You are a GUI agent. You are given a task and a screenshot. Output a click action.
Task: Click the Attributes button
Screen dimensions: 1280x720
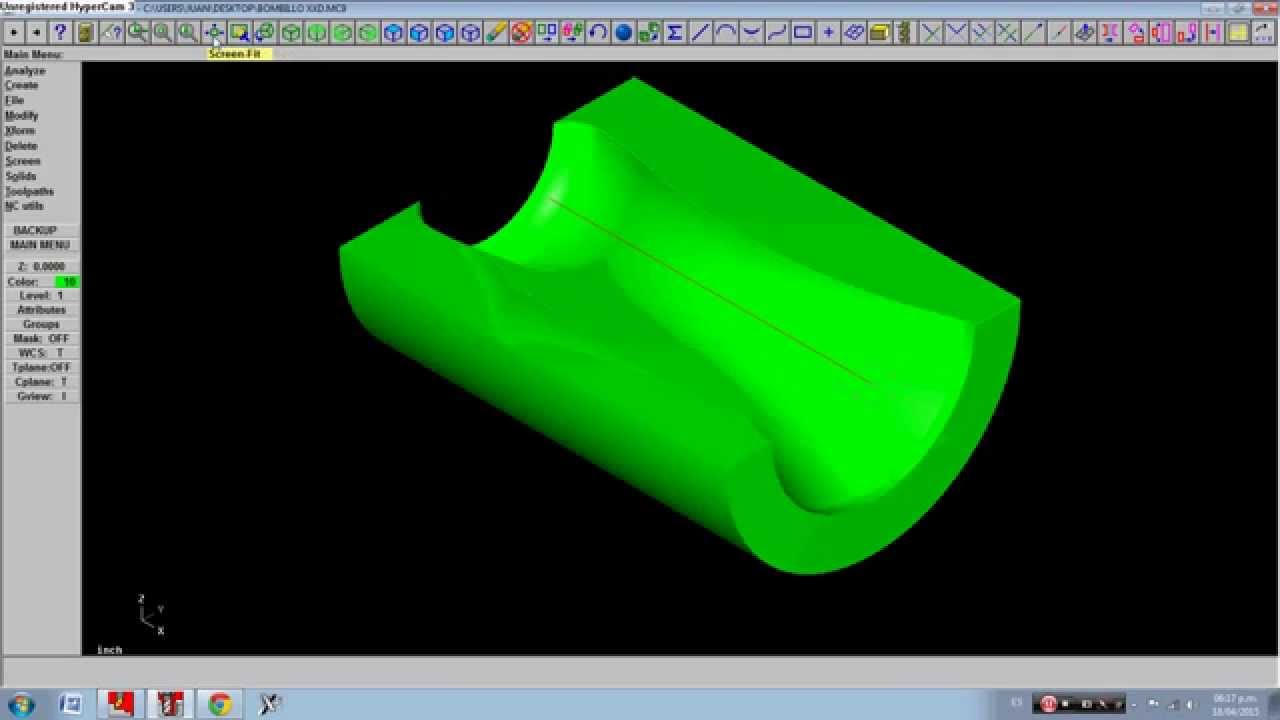[41, 310]
